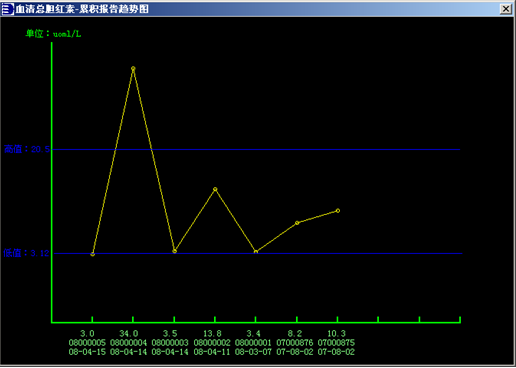The height and width of the screenshot is (368, 516).
Task: Select the 10.3 data point marker
Action: (x=338, y=211)
